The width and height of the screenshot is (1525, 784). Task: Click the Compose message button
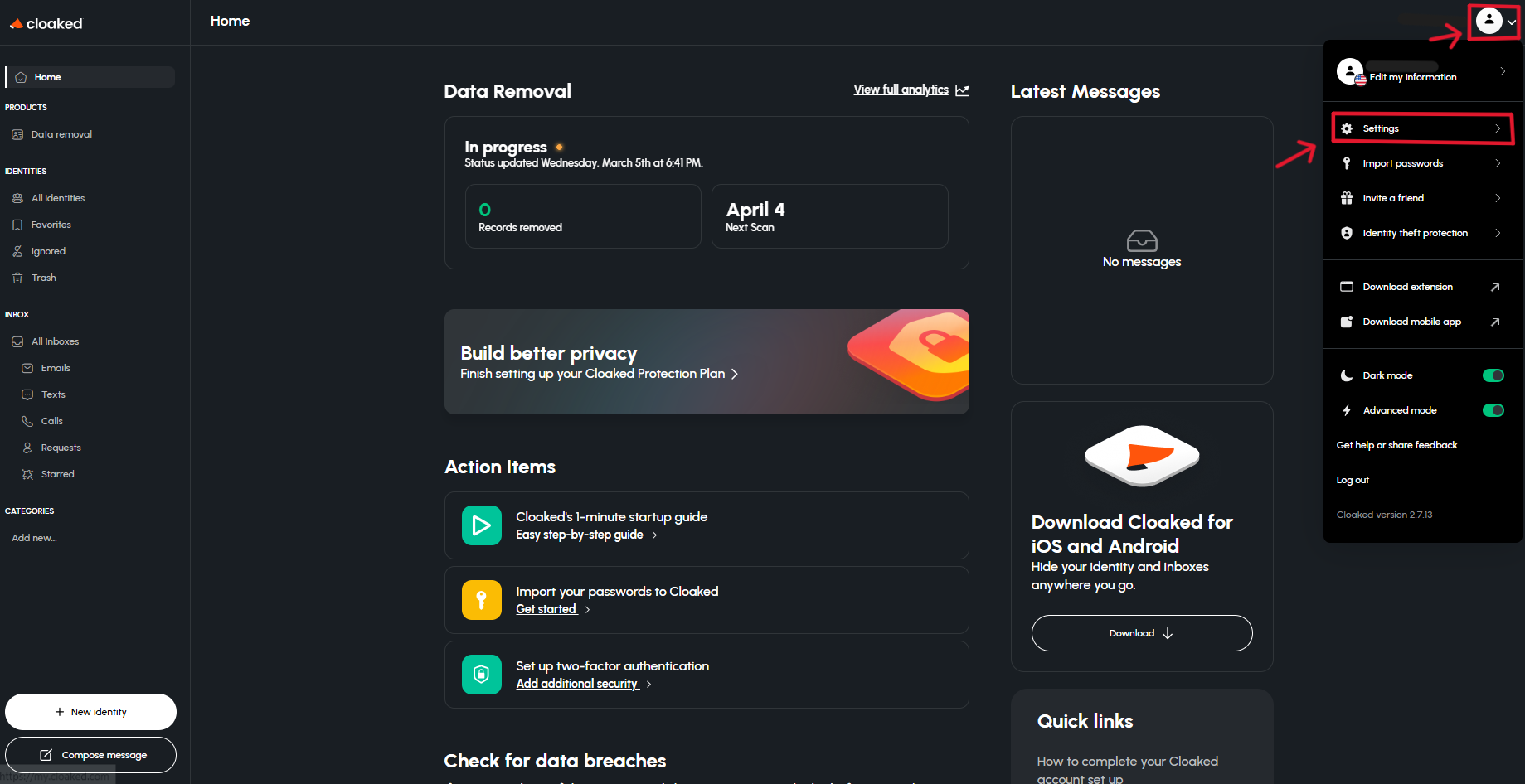pyautogui.click(x=90, y=755)
